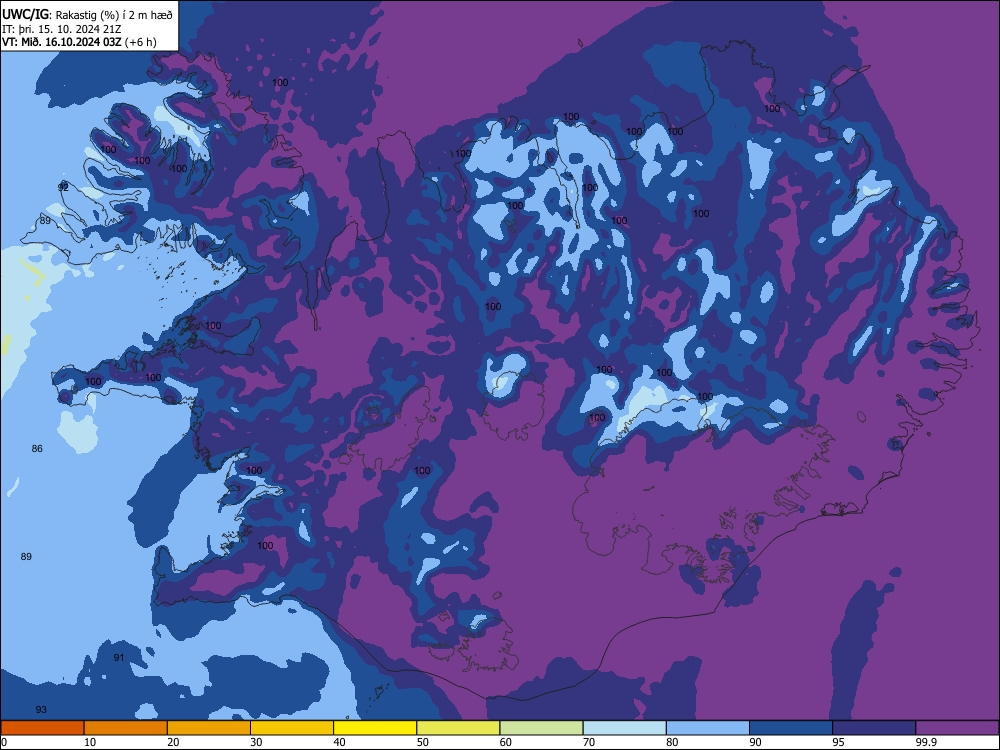Click the legend tick label 95
Viewport: 1000px width, 750px height.
[x=838, y=742]
